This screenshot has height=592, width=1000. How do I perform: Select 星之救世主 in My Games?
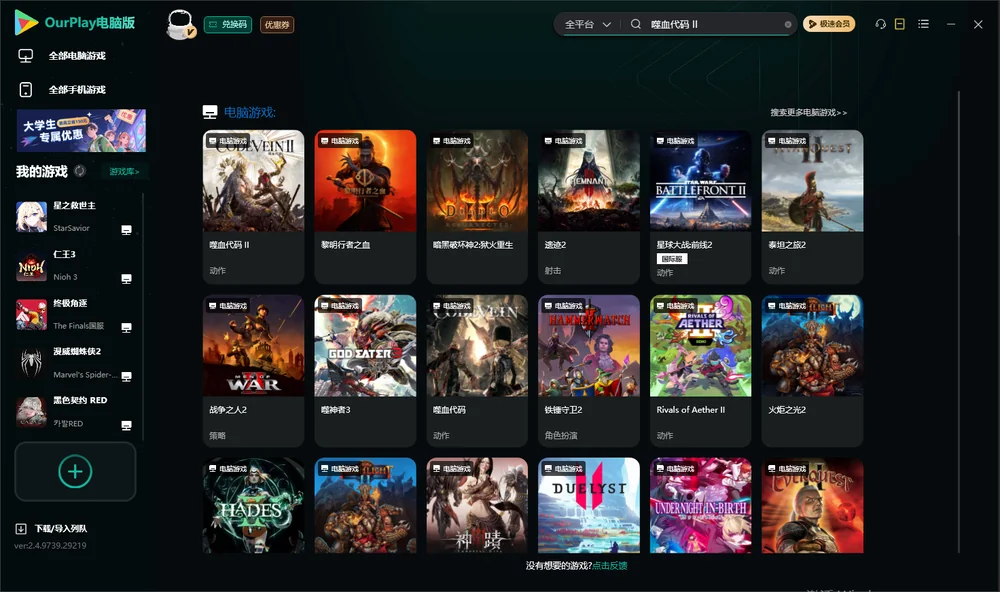coord(75,217)
